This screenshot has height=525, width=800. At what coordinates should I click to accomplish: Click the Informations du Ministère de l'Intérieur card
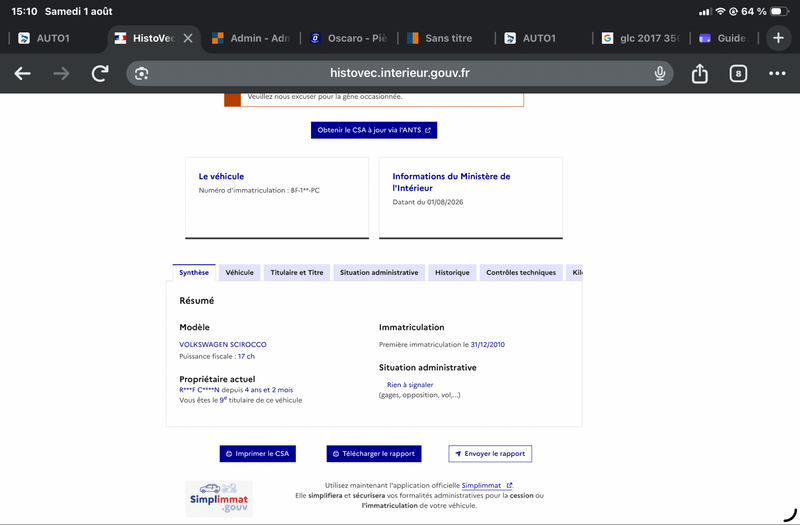tap(471, 198)
